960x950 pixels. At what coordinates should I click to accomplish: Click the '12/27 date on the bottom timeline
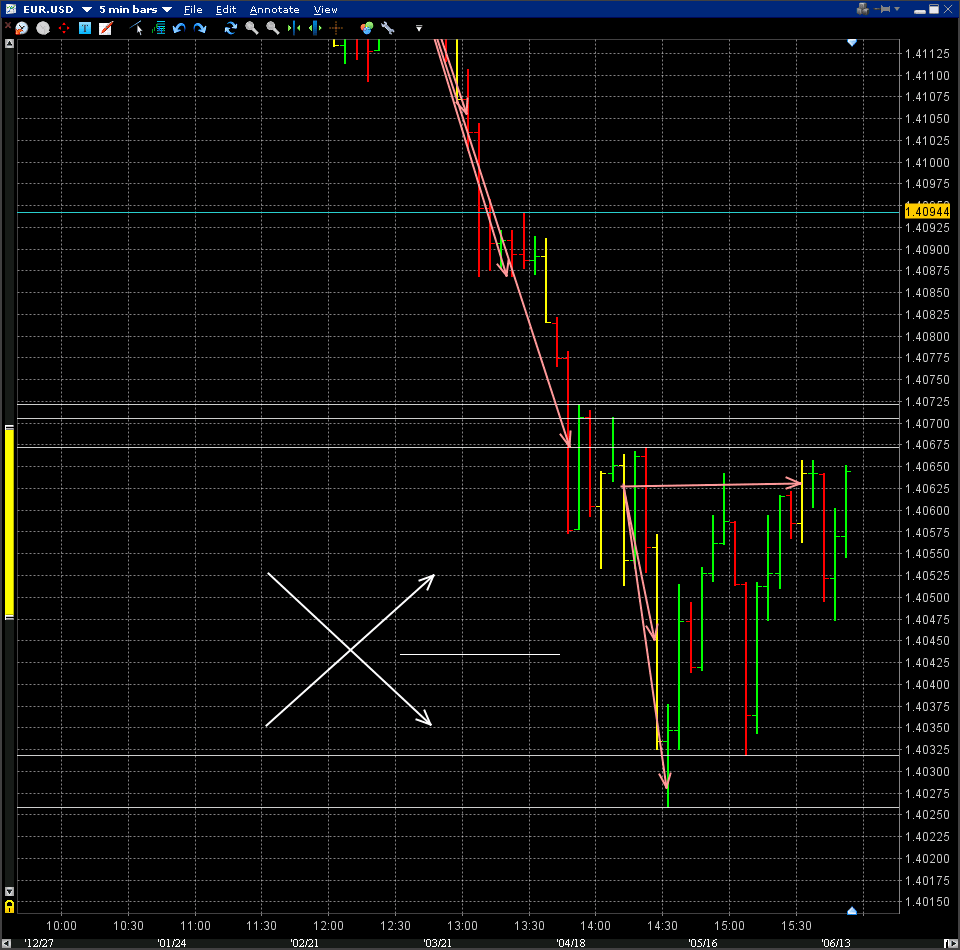39,943
